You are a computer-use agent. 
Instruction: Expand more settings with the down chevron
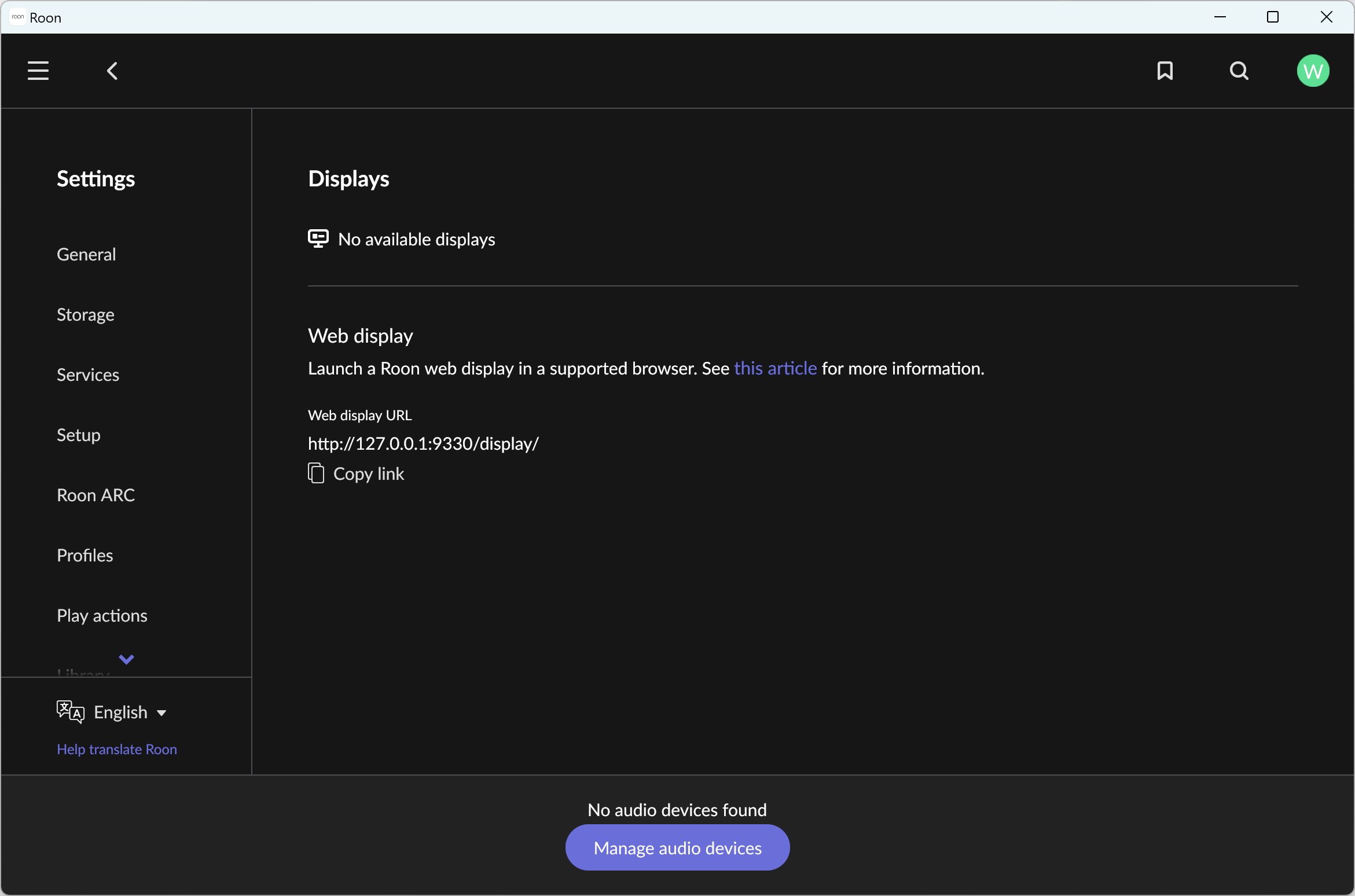[x=126, y=659]
